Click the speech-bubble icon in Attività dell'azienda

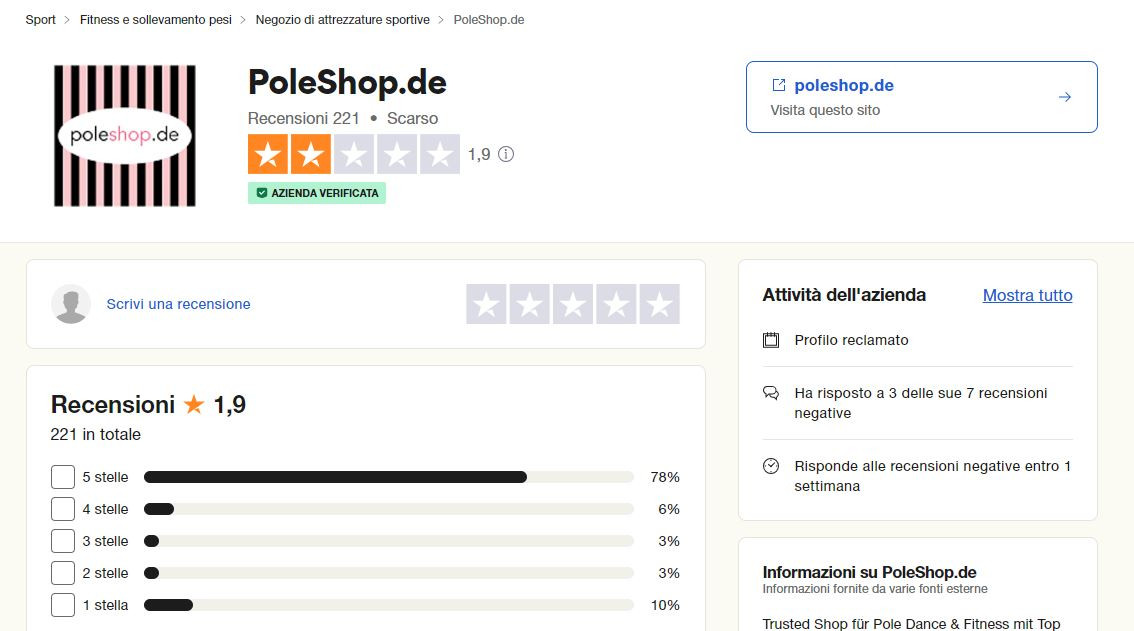tap(770, 393)
